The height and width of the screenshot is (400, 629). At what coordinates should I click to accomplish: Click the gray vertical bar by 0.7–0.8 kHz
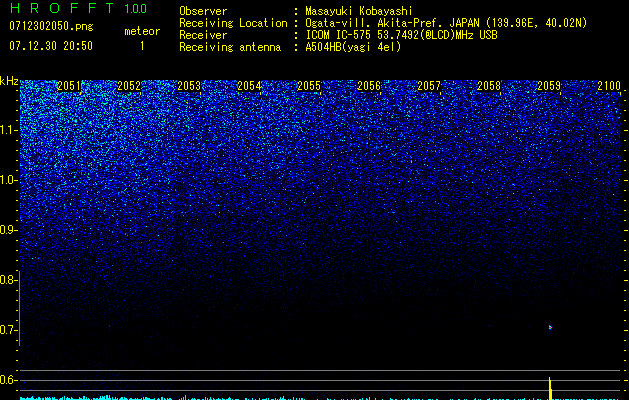(x=20, y=308)
